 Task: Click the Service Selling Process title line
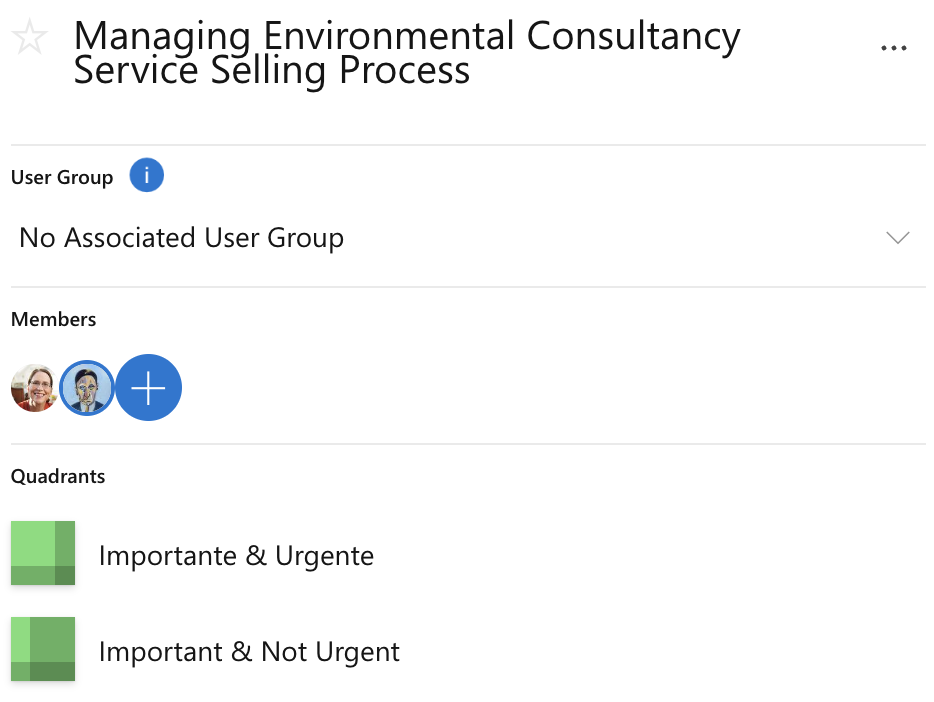pyautogui.click(x=272, y=70)
